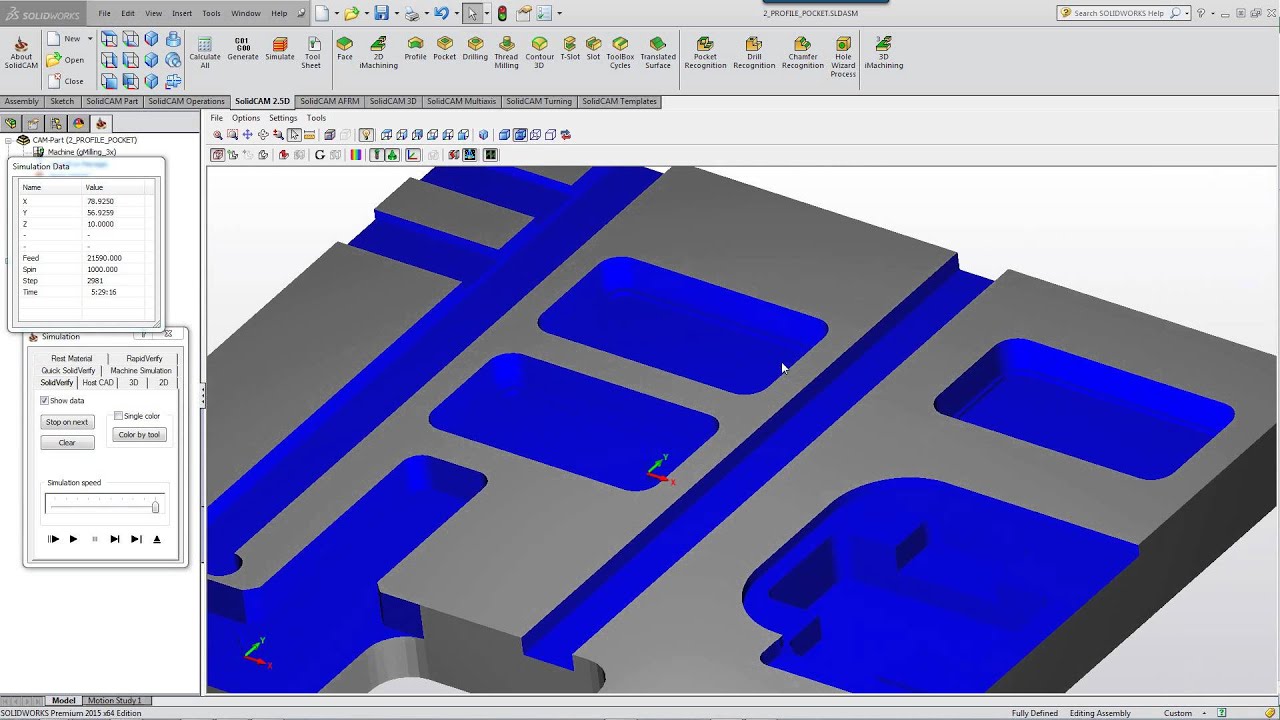The width and height of the screenshot is (1280, 720).
Task: Run Drill Recognition
Action: [x=754, y=53]
